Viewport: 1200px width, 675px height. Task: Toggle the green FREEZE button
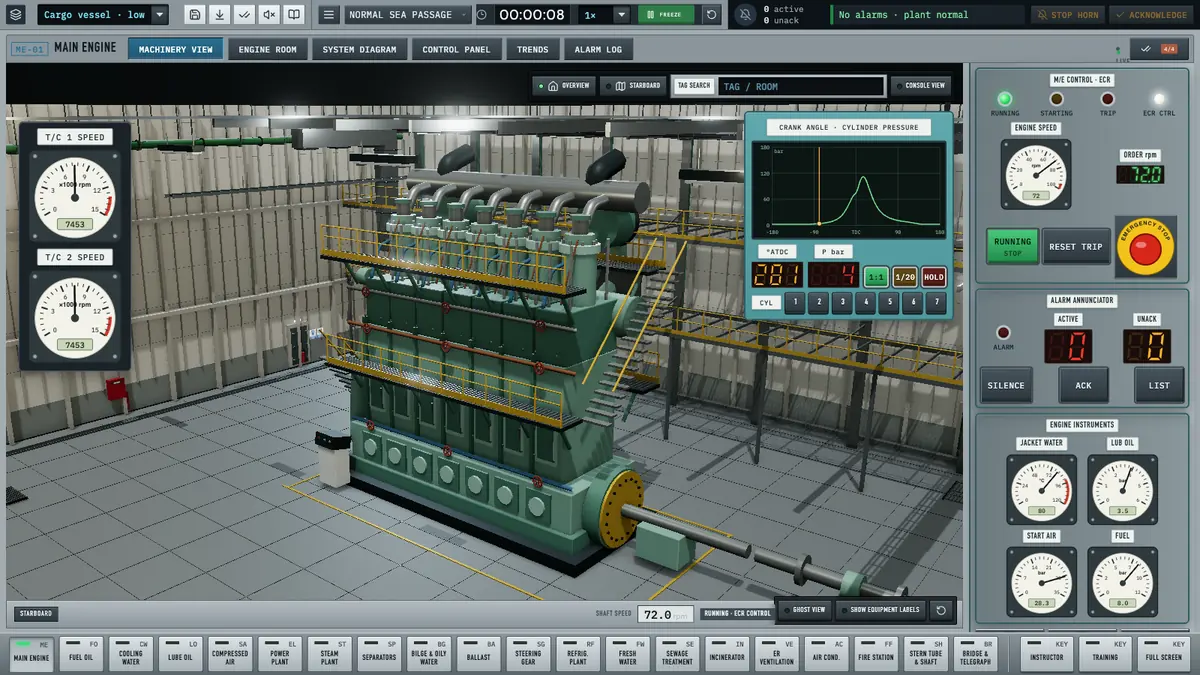coord(666,15)
